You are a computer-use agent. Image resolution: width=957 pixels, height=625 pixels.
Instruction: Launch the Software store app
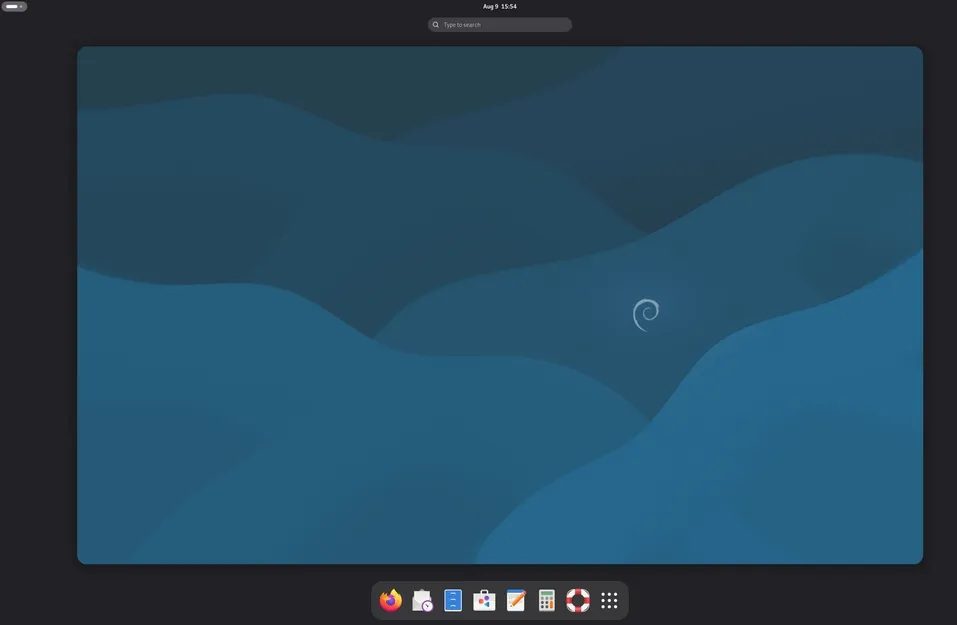[x=484, y=600]
